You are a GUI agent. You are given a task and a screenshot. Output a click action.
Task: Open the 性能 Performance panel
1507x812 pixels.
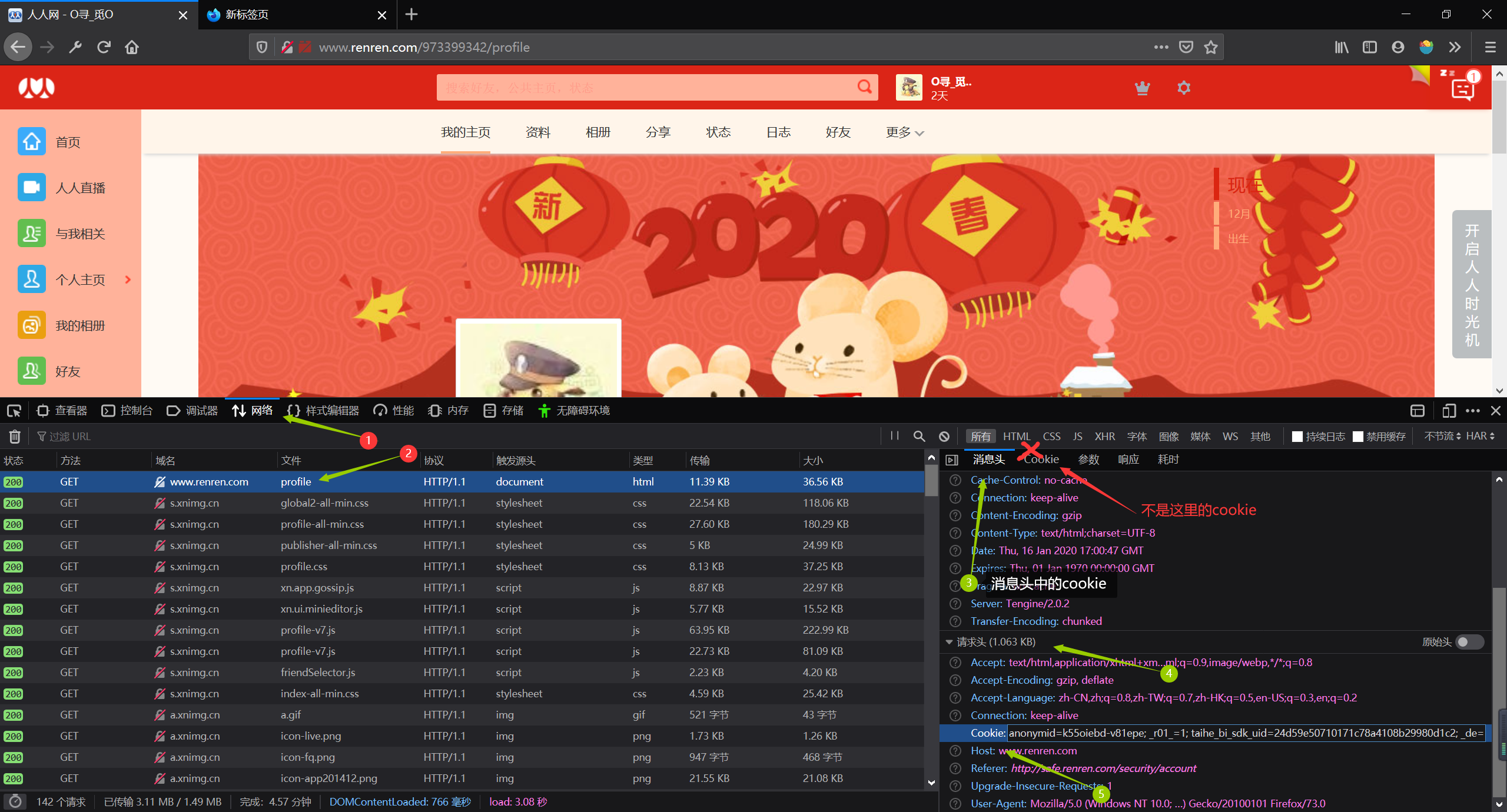pos(393,410)
